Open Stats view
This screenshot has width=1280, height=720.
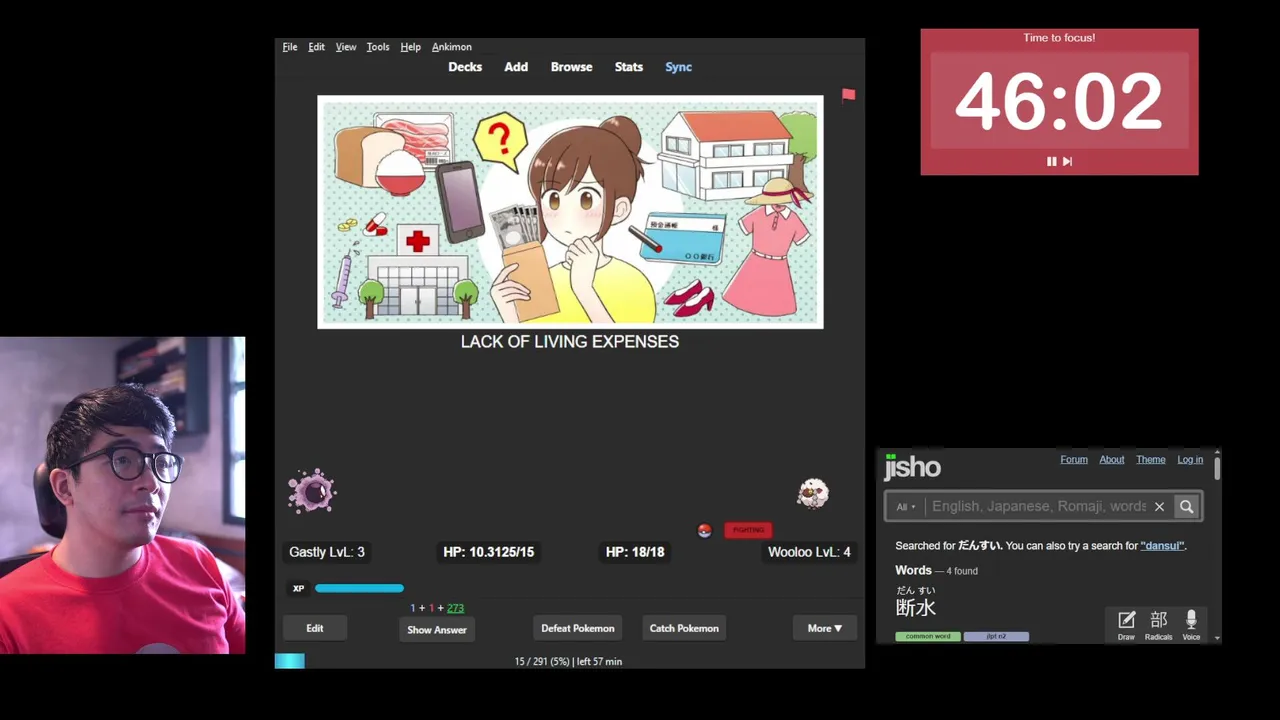pos(629,67)
